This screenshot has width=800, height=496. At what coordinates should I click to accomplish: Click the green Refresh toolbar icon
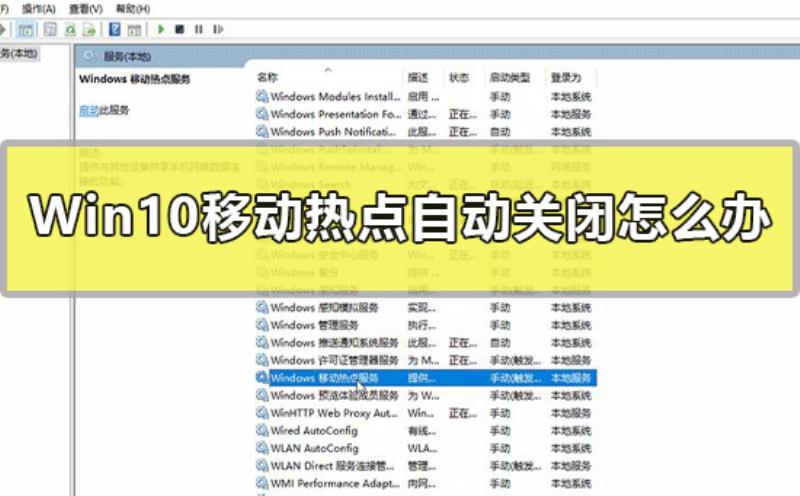(x=70, y=30)
